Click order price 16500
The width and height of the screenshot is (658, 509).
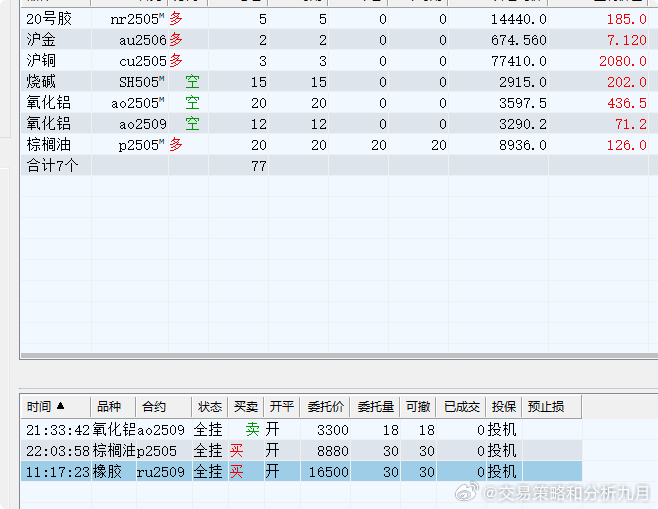click(x=329, y=472)
